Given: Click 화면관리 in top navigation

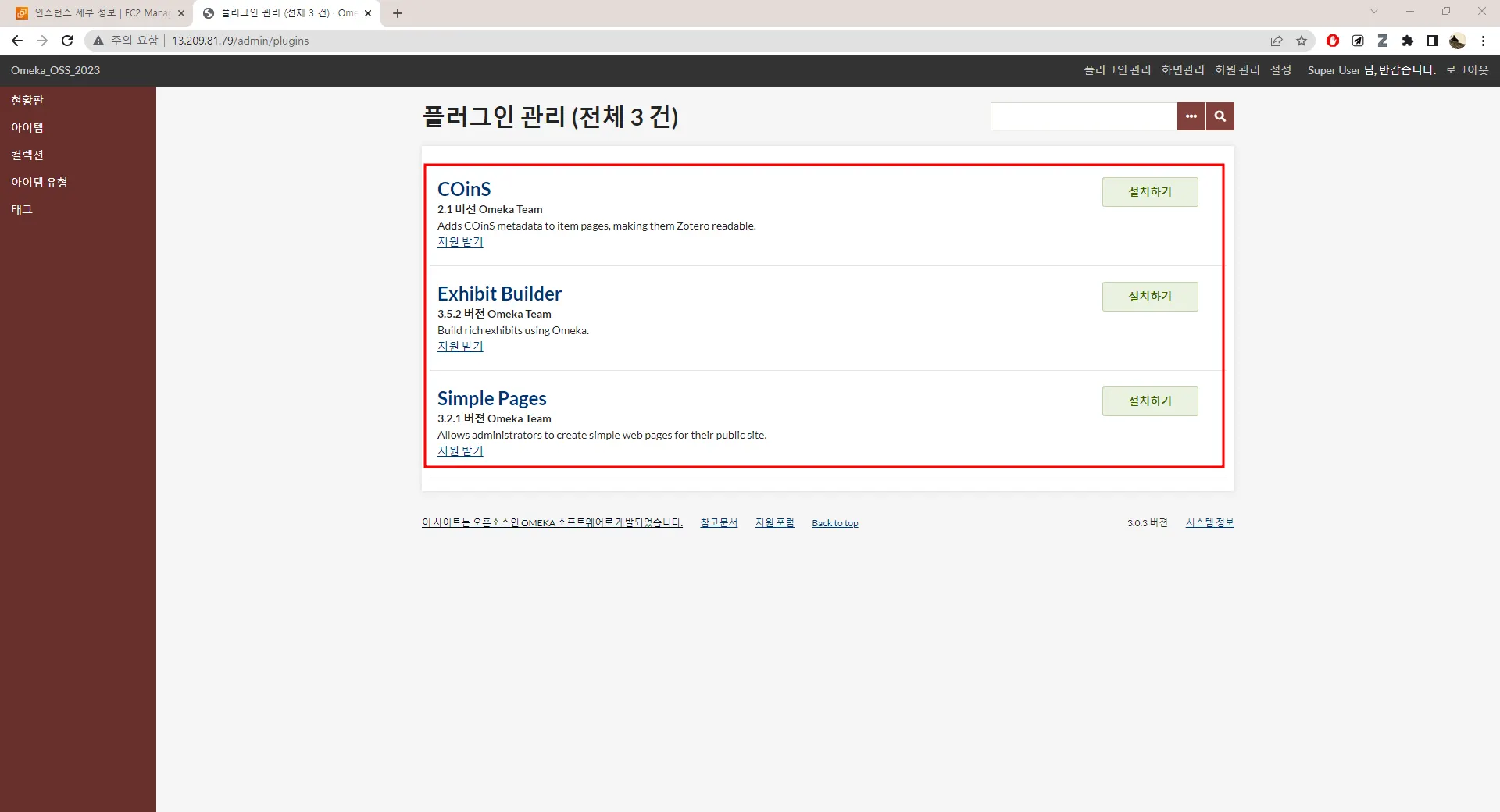Looking at the screenshot, I should click(x=1183, y=70).
